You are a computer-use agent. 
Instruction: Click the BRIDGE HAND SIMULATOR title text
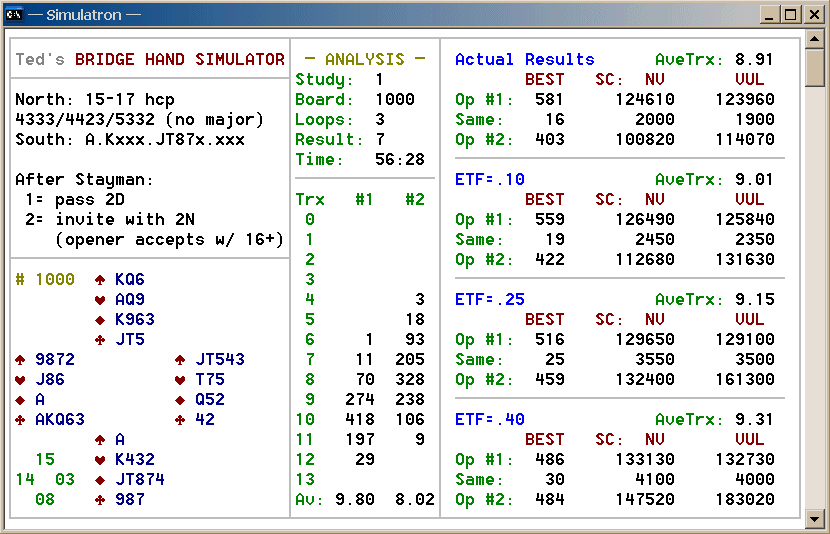180,60
